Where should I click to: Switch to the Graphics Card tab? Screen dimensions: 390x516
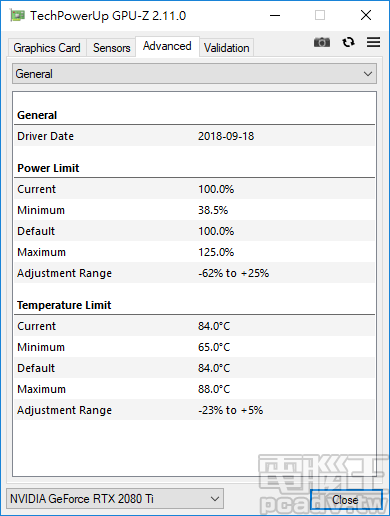[47, 48]
